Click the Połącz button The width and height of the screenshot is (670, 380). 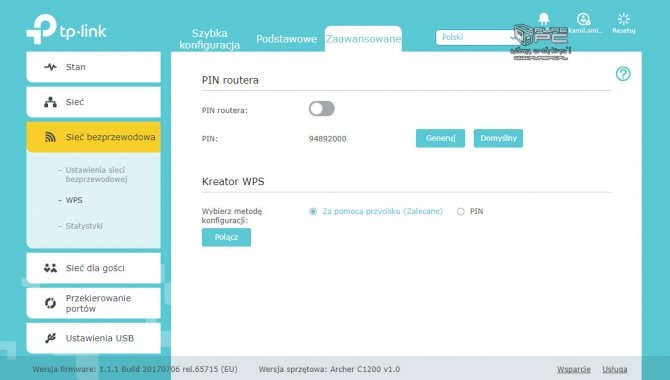coord(226,237)
